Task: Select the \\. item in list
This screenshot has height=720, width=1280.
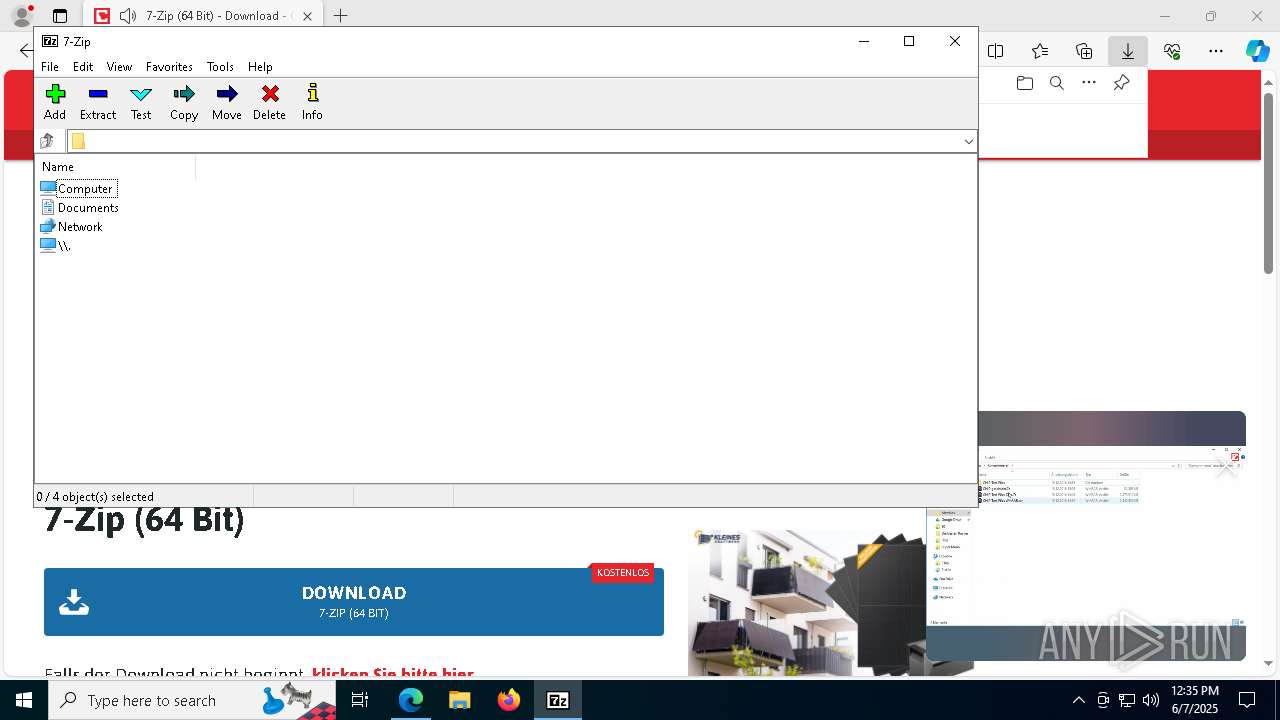Action: tap(56, 245)
